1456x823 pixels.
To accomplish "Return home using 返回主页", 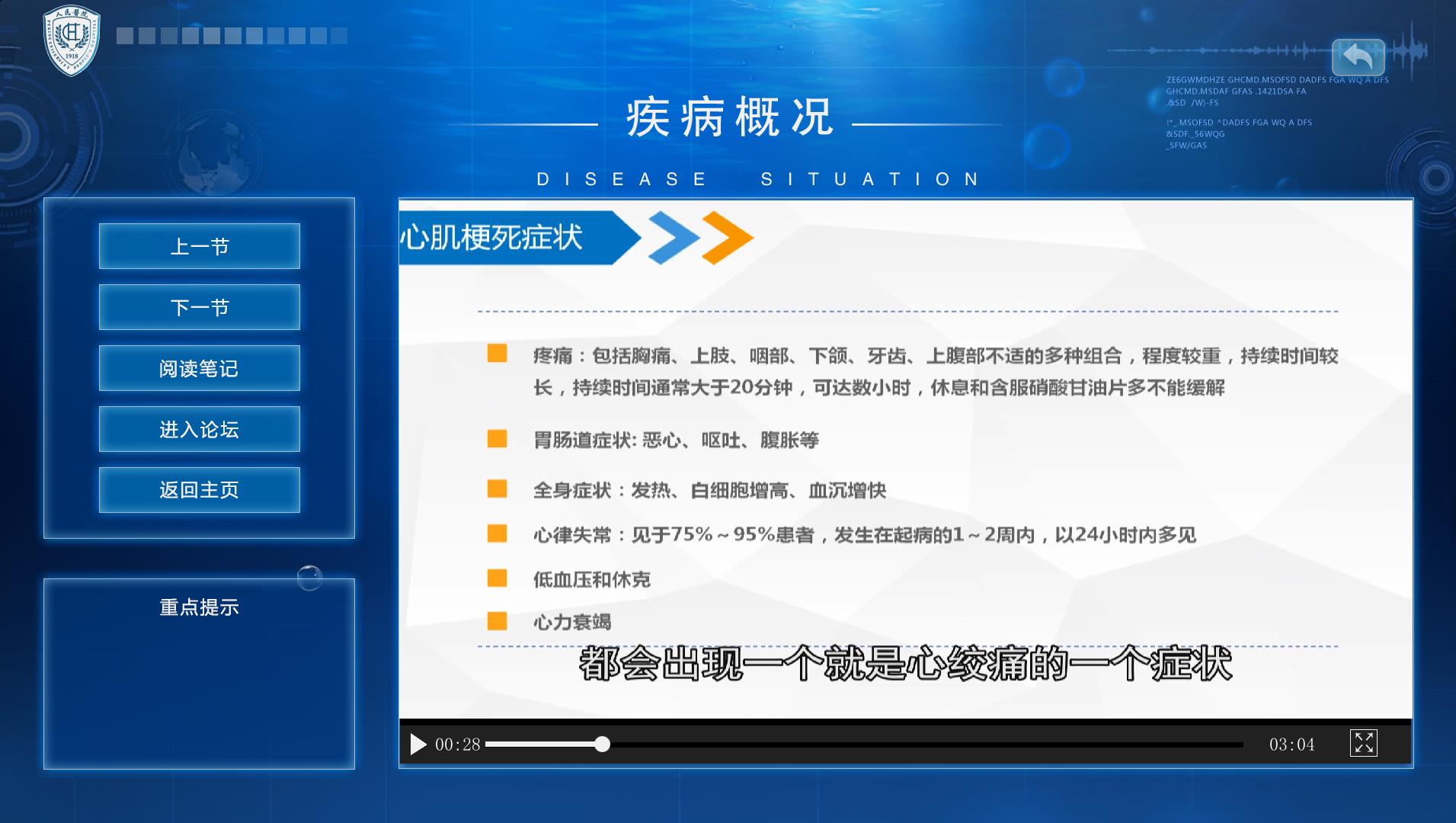I will (x=199, y=490).
